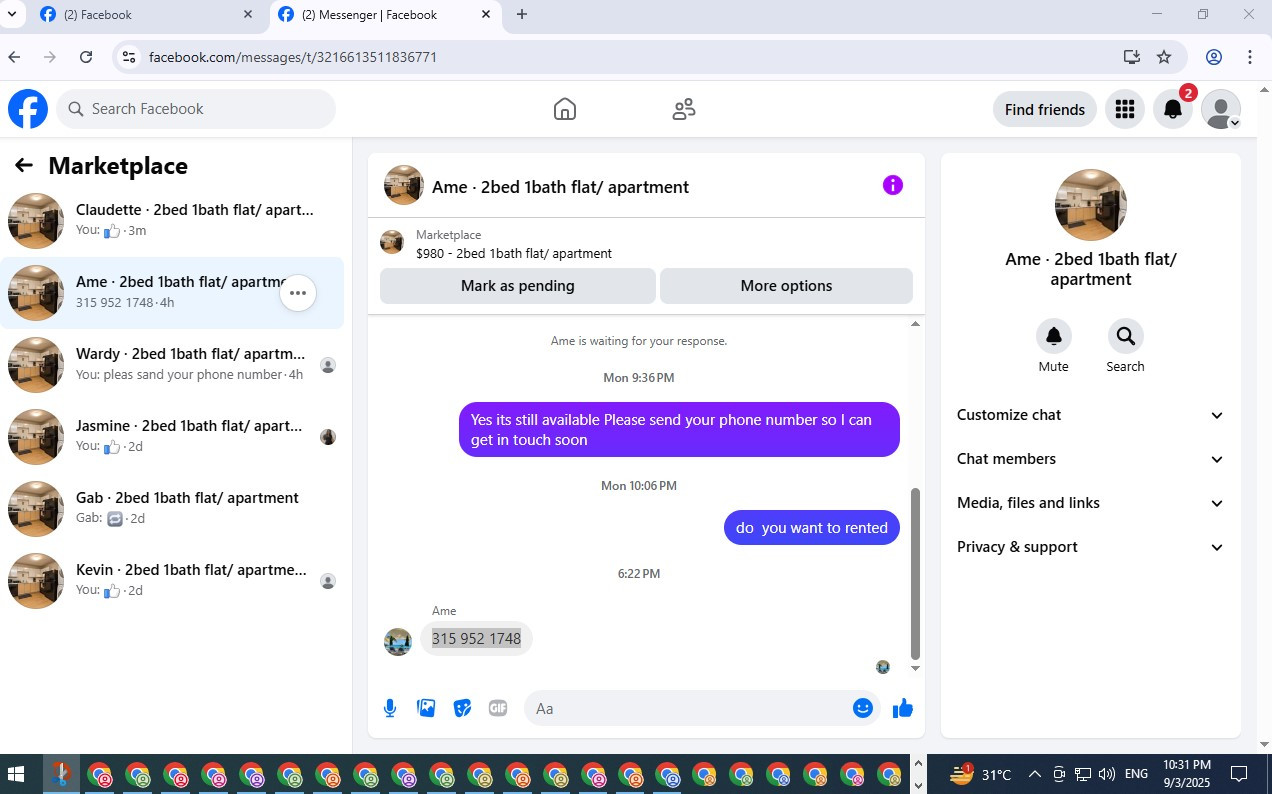Expand Customize chat section
Image resolution: width=1272 pixels, height=794 pixels.
coord(1091,415)
